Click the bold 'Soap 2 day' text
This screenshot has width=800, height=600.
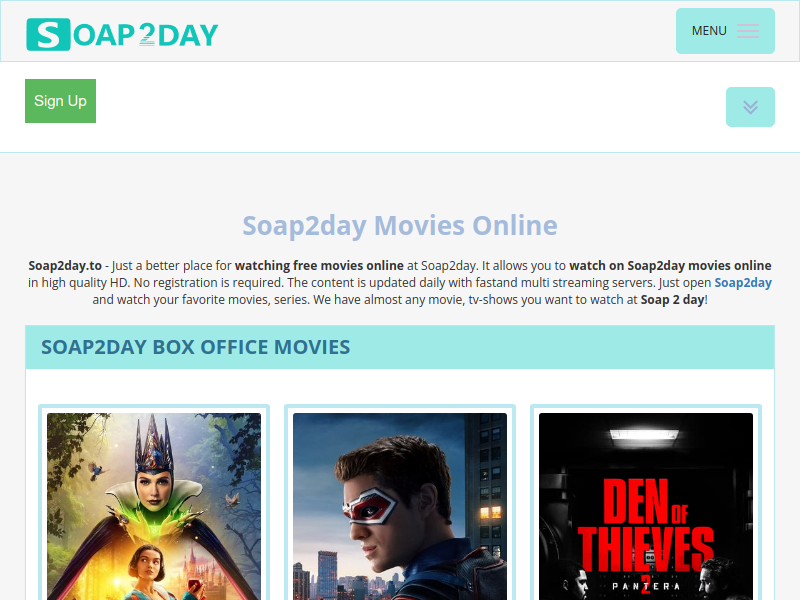click(672, 299)
